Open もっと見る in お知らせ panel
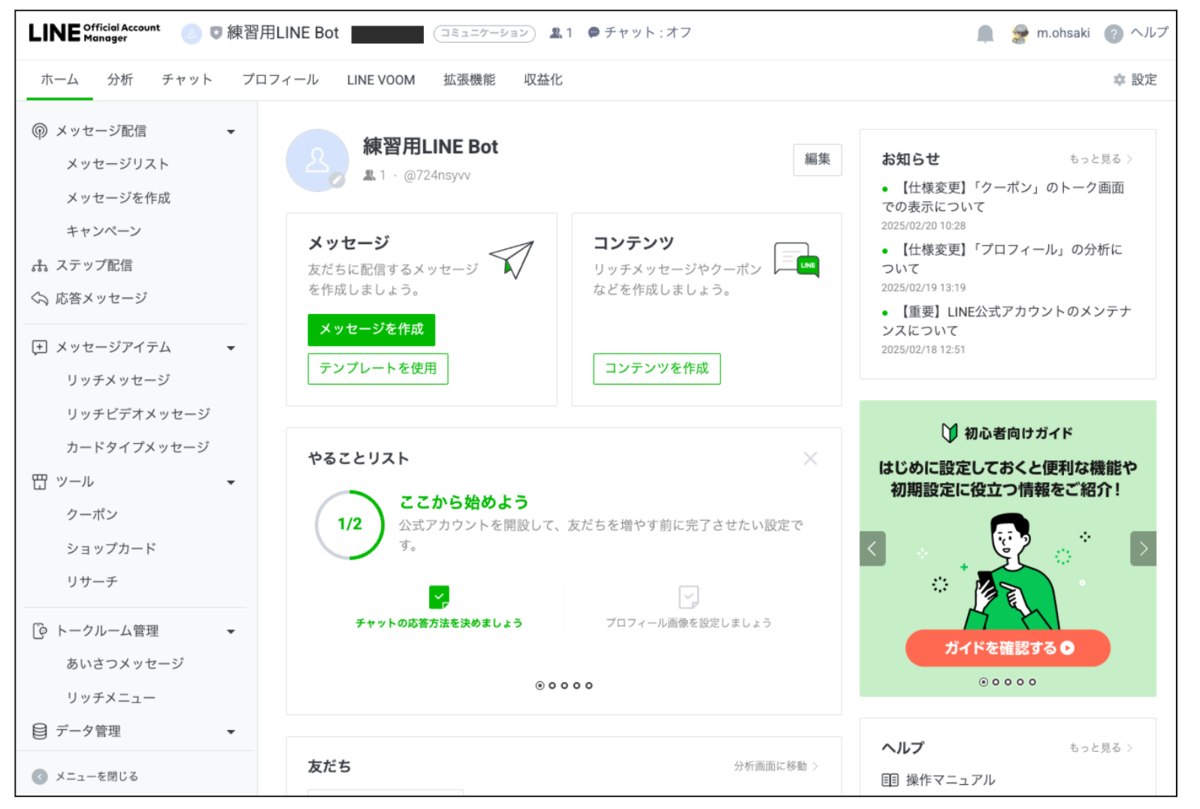The image size is (1200, 809). [x=1101, y=159]
